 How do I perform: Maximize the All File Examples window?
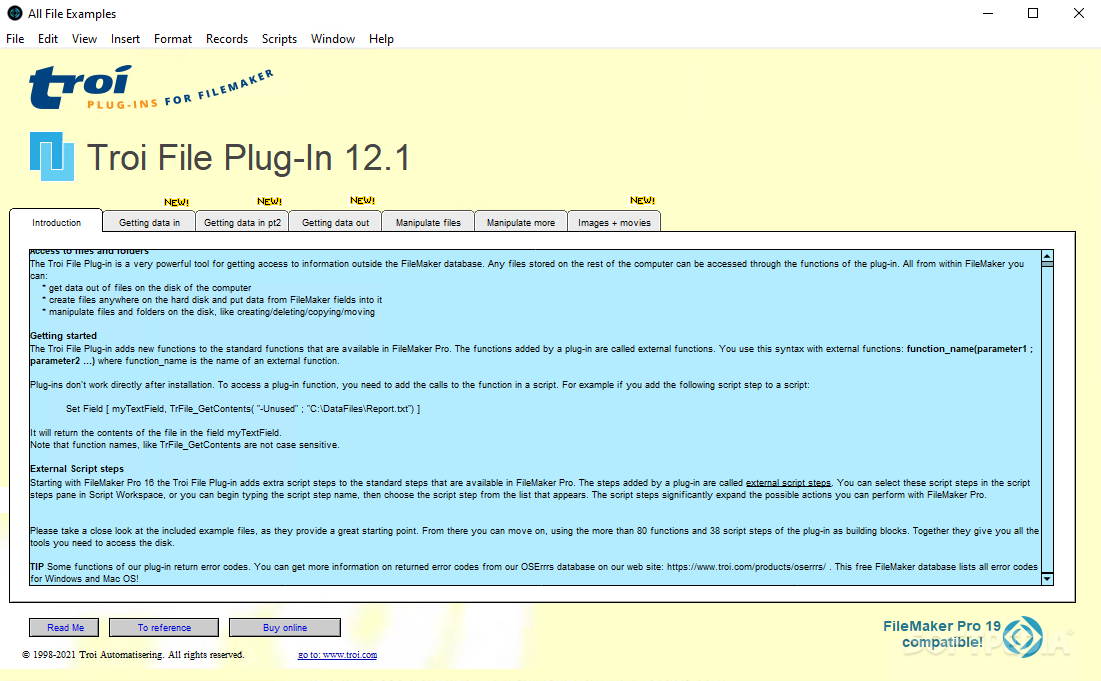(1033, 13)
